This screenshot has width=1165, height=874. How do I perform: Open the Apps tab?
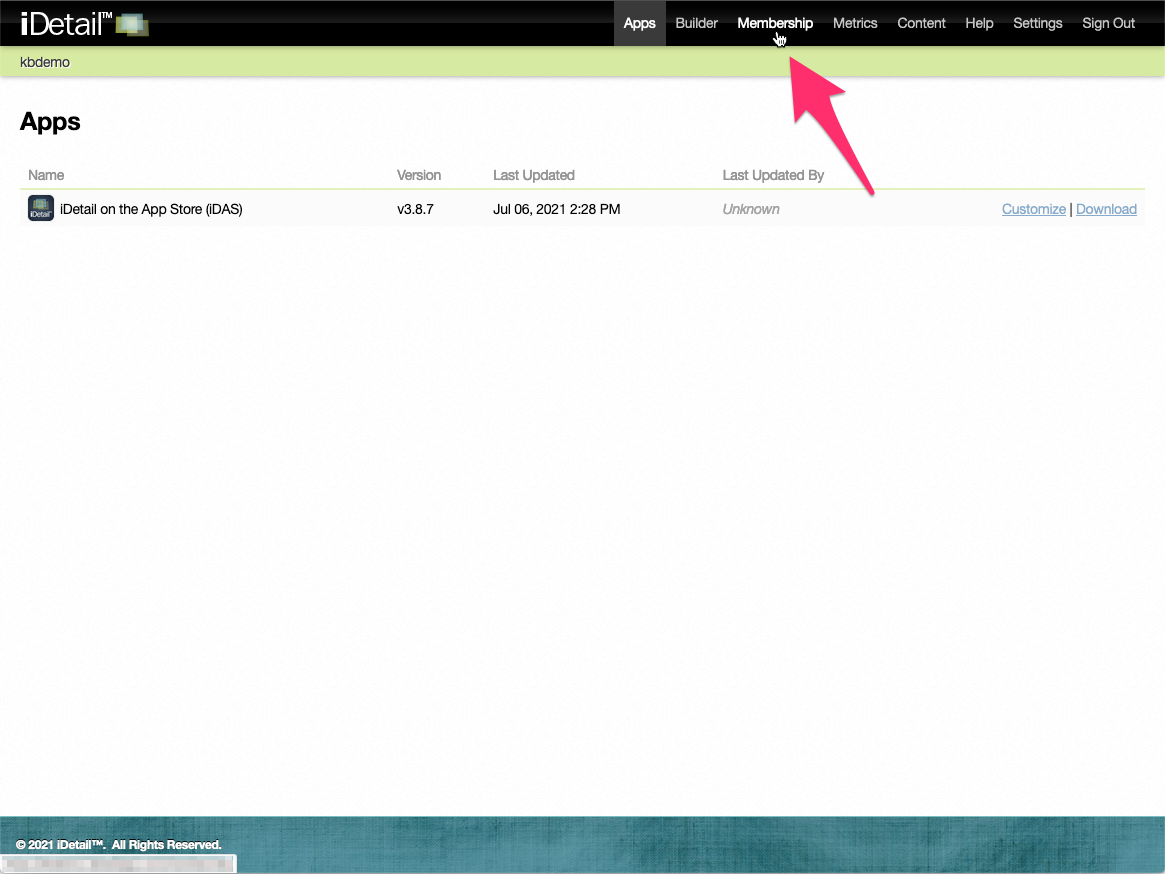639,23
